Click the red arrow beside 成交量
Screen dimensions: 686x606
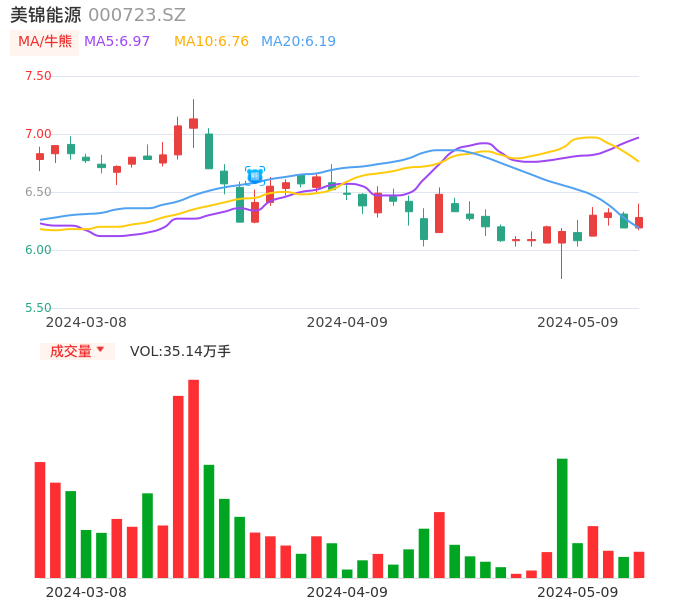100,350
